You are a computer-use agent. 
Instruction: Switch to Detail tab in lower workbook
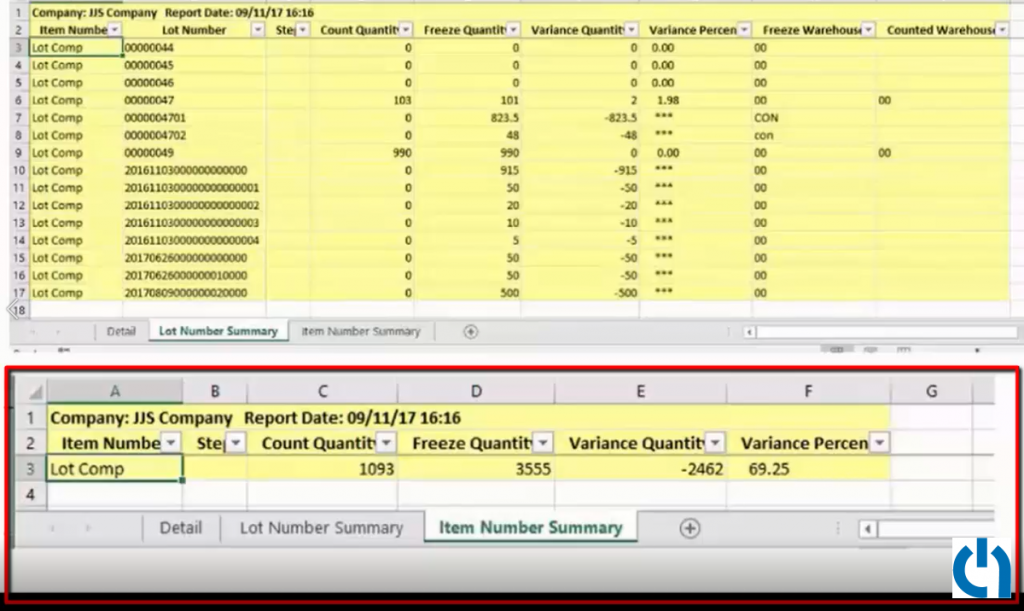pyautogui.click(x=181, y=527)
